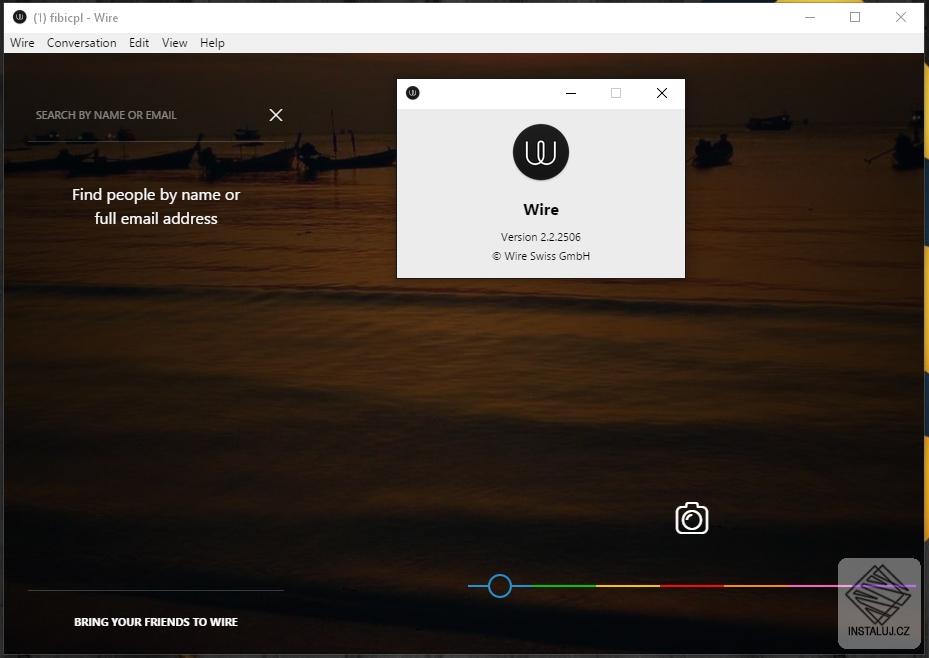The width and height of the screenshot is (929, 658).
Task: Choose the red accent color segment
Action: (x=692, y=586)
